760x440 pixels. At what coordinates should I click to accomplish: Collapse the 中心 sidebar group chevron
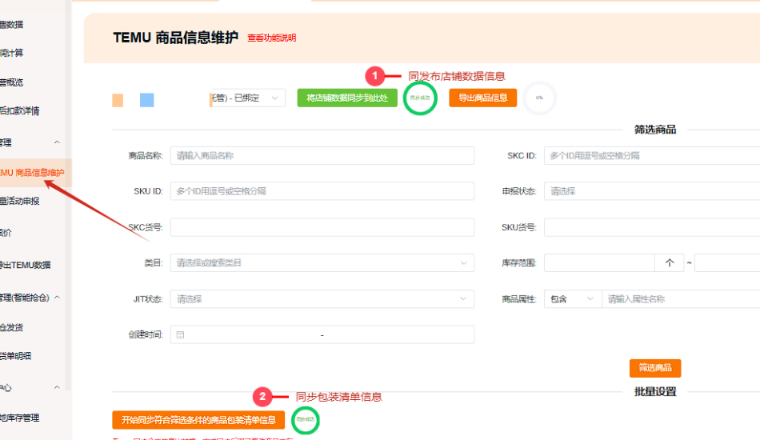pos(57,388)
